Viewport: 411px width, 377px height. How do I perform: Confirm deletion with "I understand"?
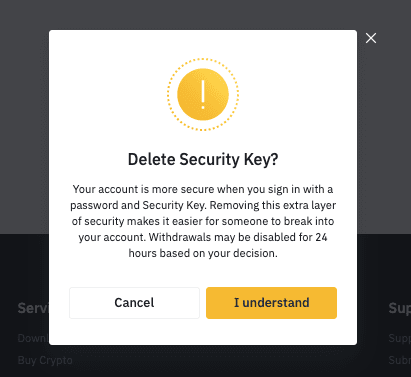271,303
